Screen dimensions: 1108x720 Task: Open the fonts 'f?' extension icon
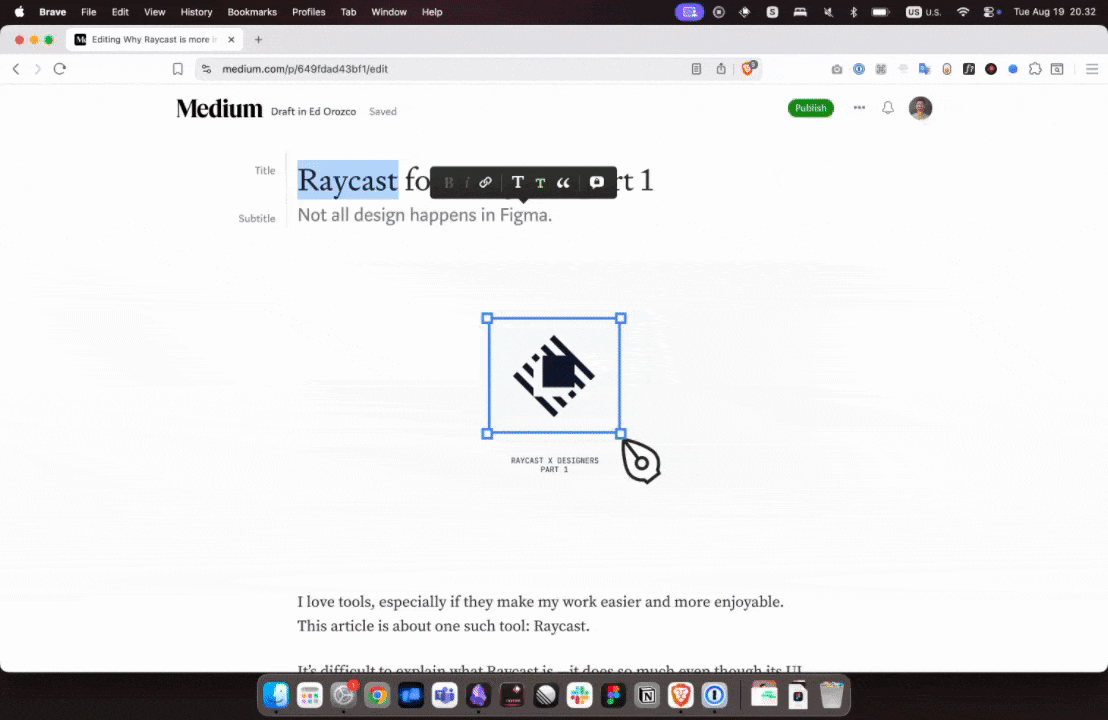(969, 69)
